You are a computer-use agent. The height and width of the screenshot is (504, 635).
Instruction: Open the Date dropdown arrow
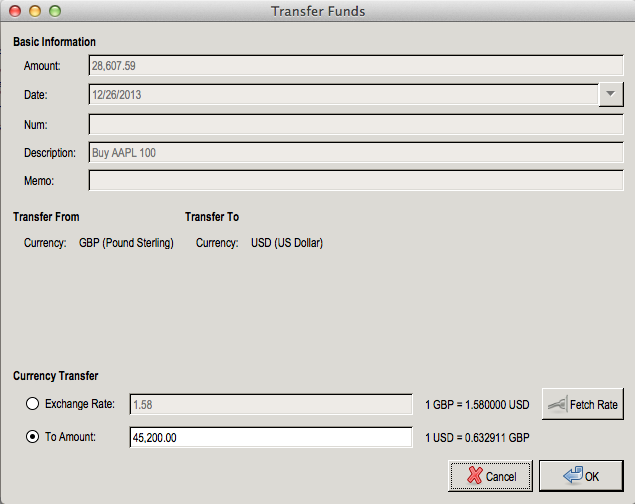(x=611, y=94)
